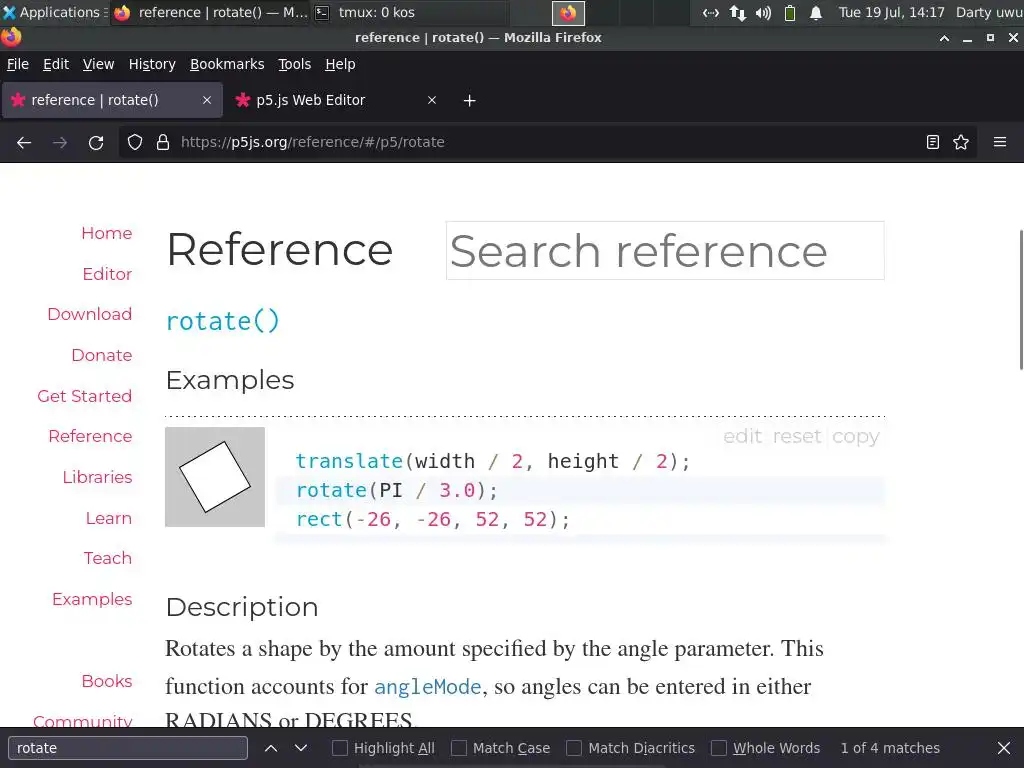Click the rotated square example canvas
Screen dimensions: 1024x768
pos(215,477)
